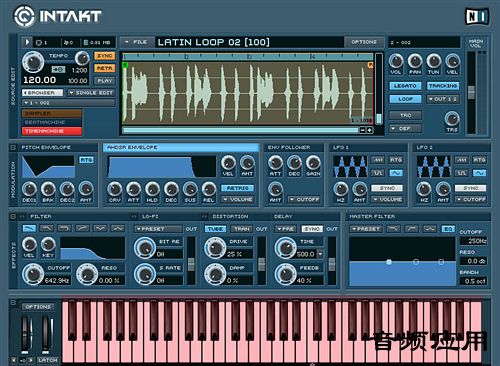
Task: Select the sine waveform icon in LFO 1
Action: [396, 173]
